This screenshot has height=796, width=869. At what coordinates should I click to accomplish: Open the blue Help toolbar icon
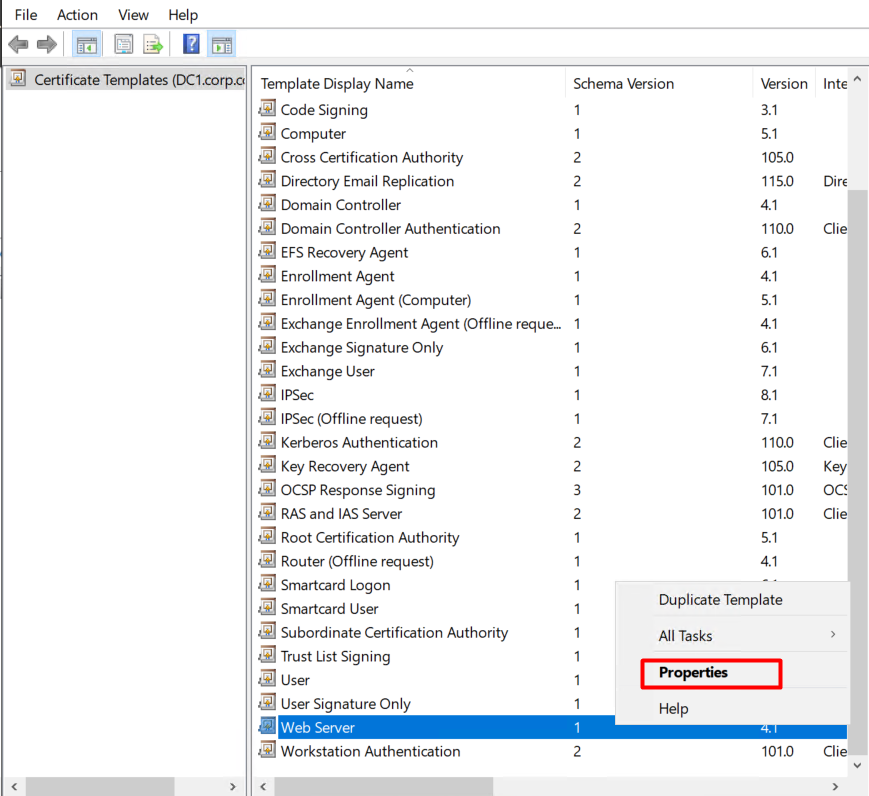pyautogui.click(x=191, y=44)
